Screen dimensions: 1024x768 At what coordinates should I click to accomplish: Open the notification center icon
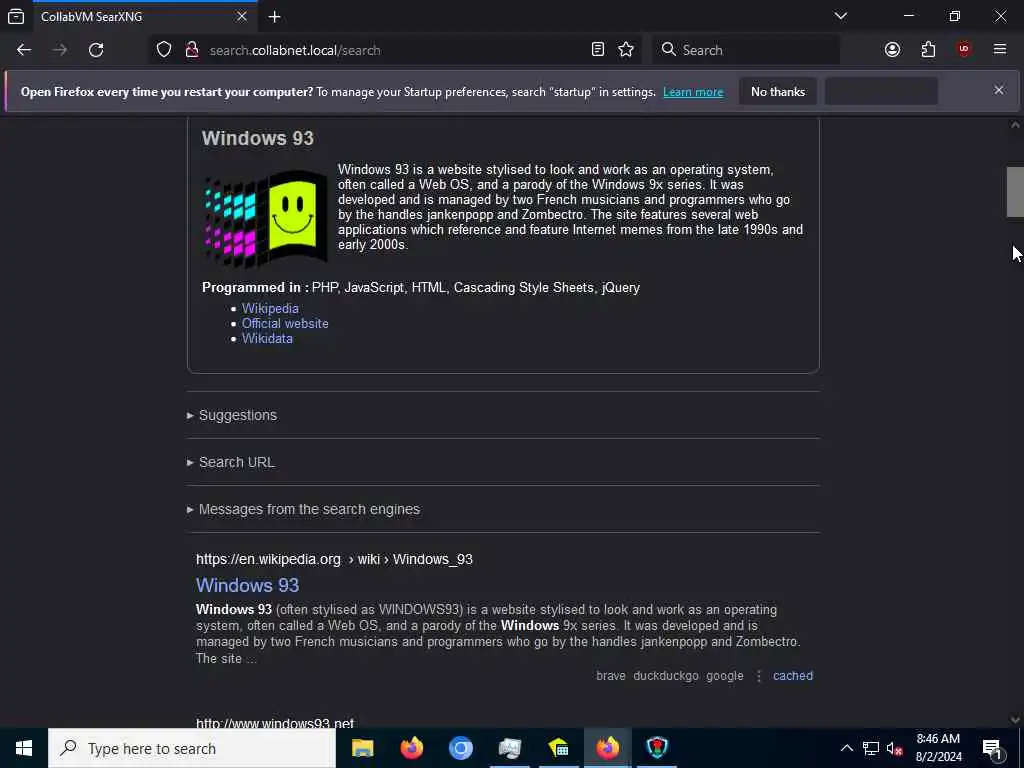point(993,748)
